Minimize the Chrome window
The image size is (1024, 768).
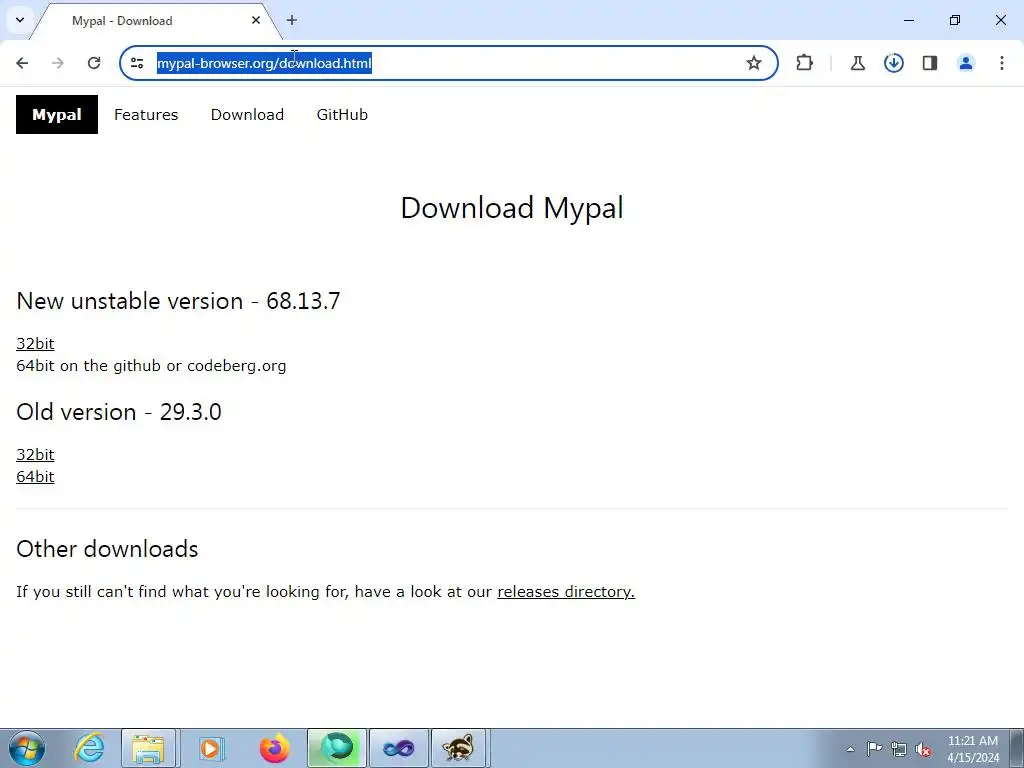pos(908,20)
